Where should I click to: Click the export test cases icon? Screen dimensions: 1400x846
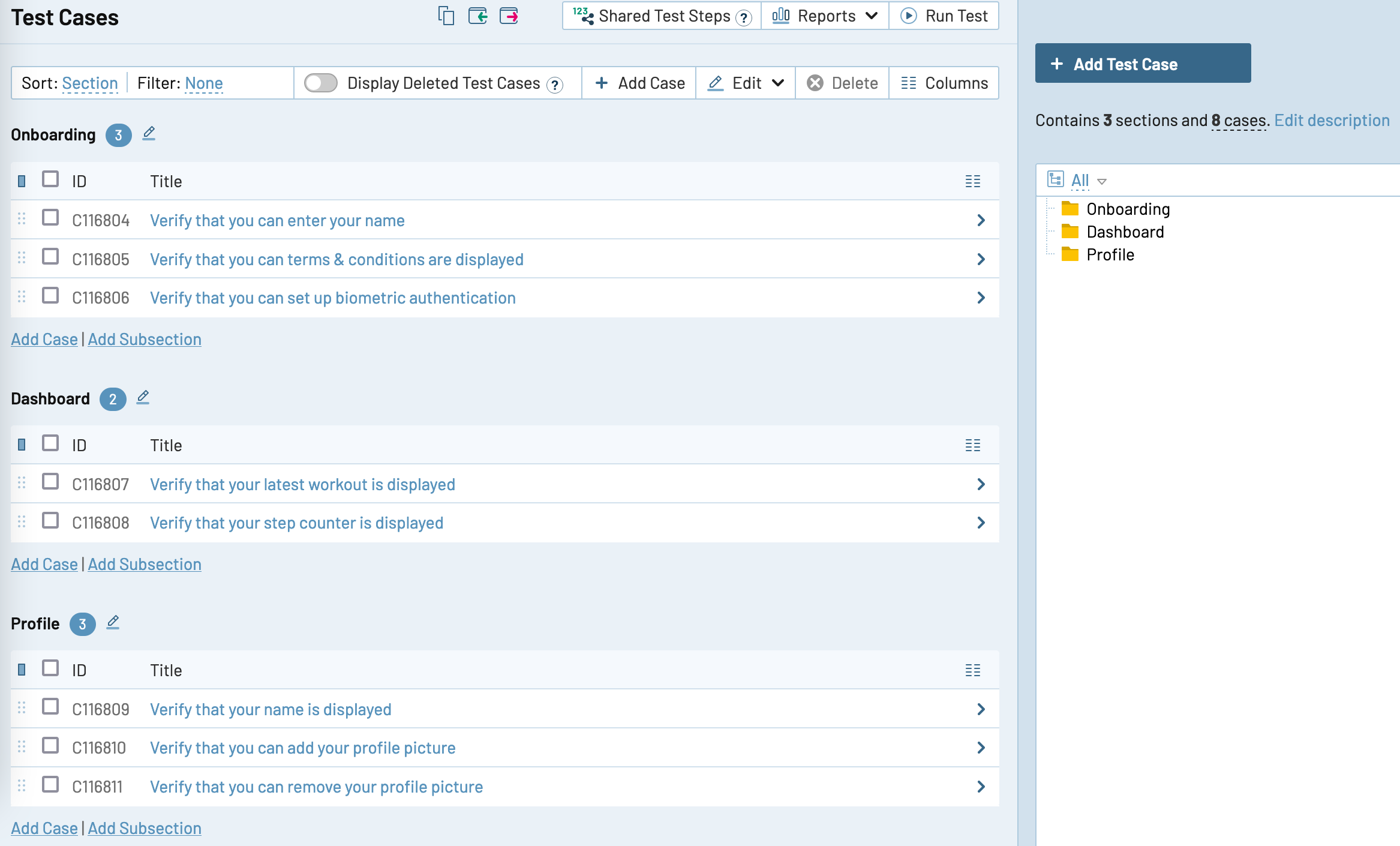tap(509, 16)
